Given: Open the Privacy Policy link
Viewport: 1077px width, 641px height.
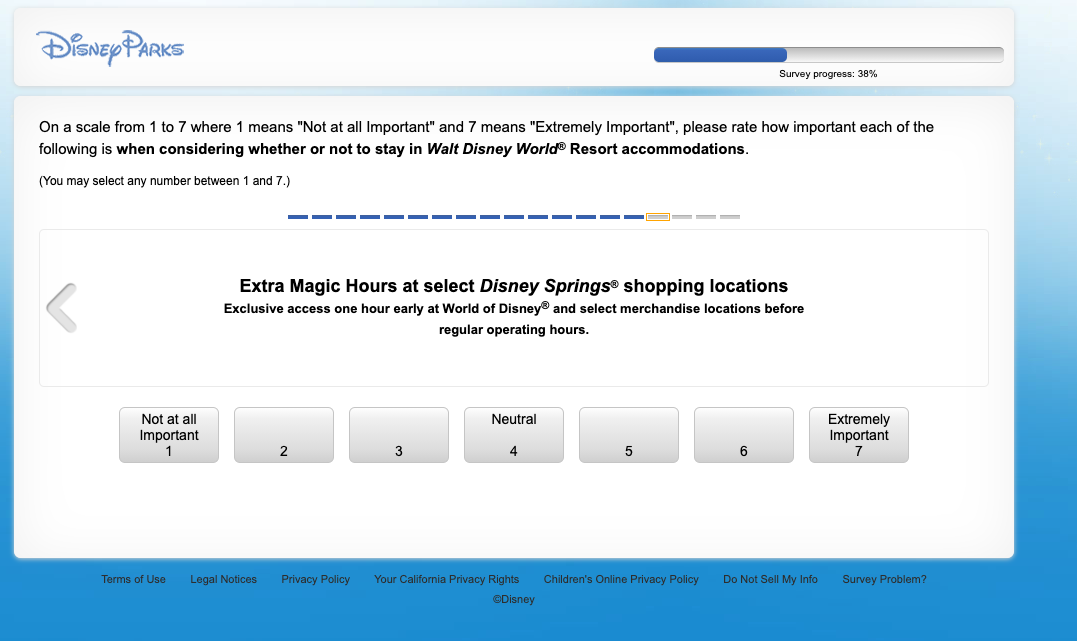Looking at the screenshot, I should tap(315, 579).
